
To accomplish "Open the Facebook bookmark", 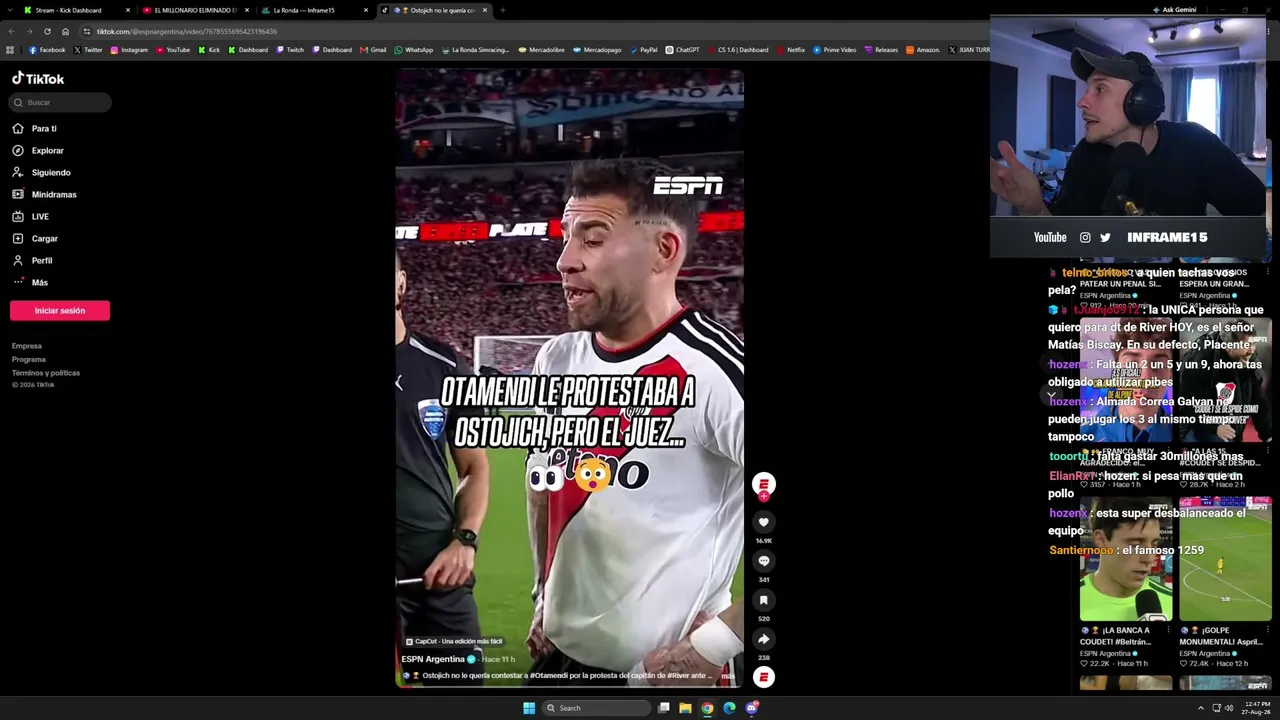I will [x=47, y=50].
